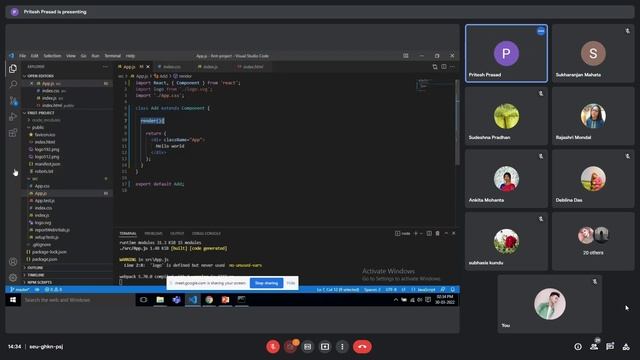Open package.json in the explorer
The height and width of the screenshot is (360, 640).
(x=44, y=259)
